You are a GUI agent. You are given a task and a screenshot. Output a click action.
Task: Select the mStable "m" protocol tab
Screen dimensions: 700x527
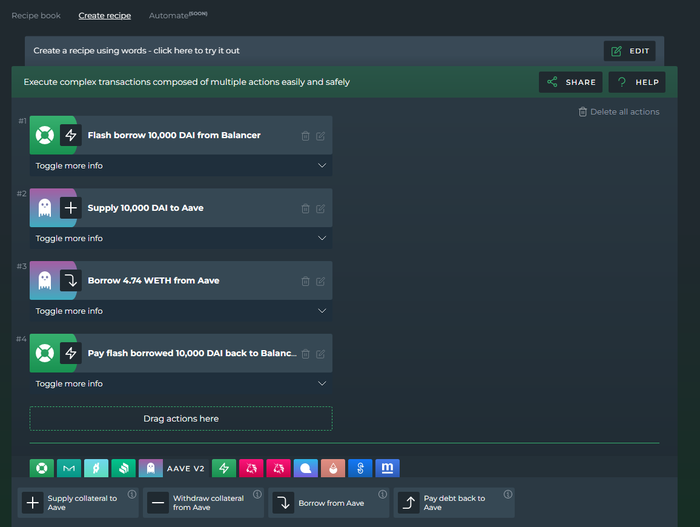coord(388,468)
